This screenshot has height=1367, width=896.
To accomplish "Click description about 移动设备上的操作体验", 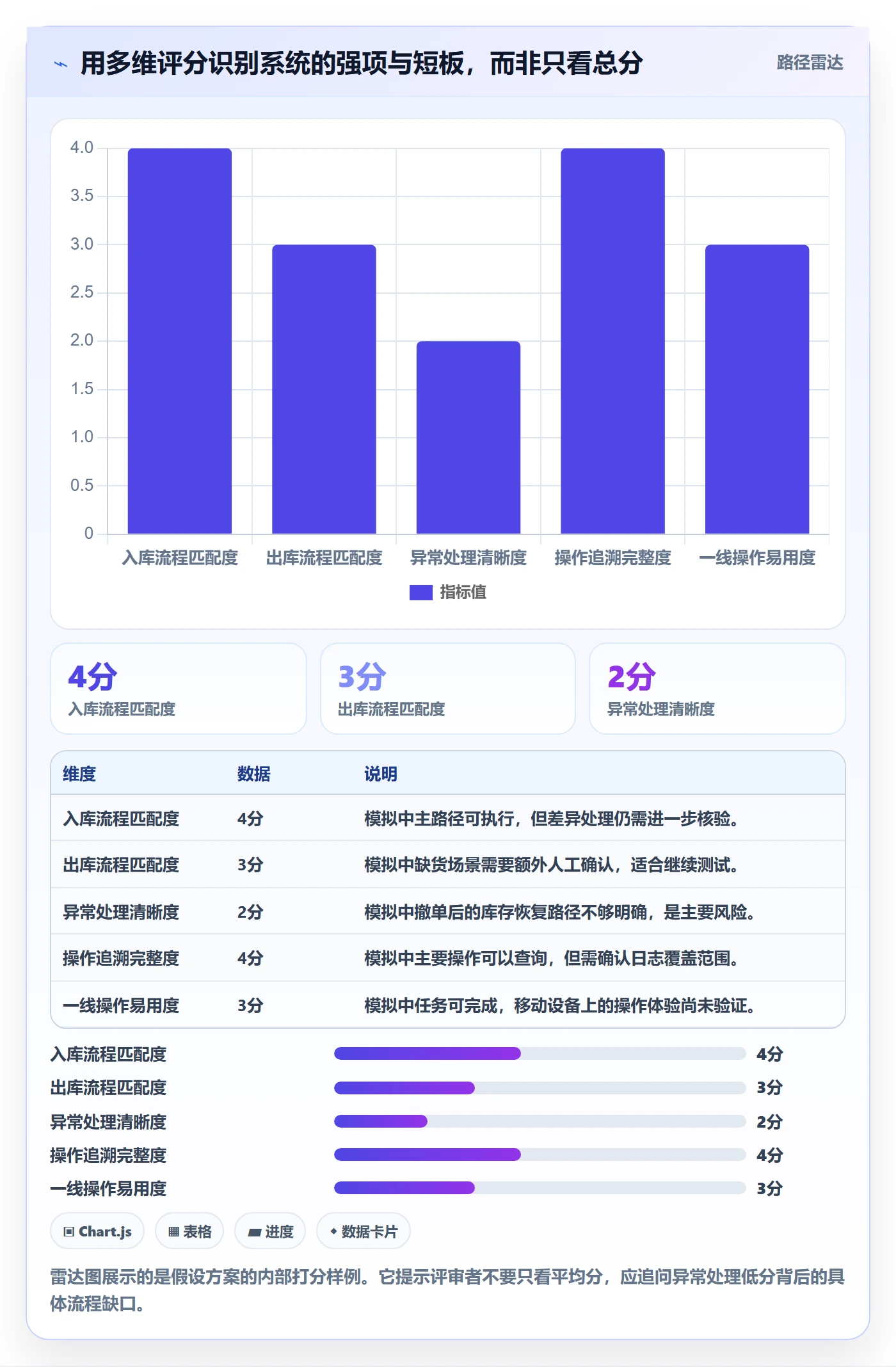I will coord(560,1005).
